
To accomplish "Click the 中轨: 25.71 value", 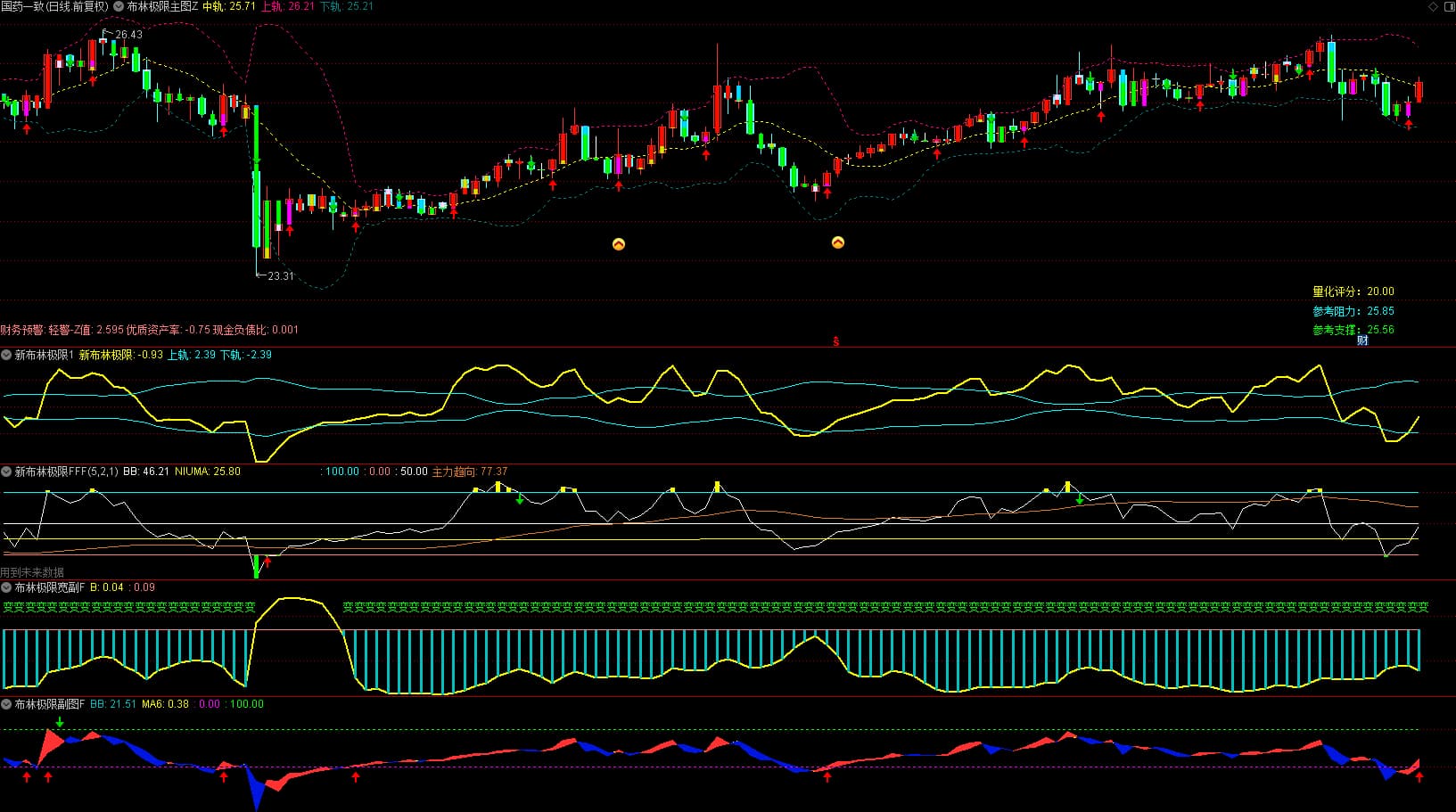I will (x=229, y=6).
